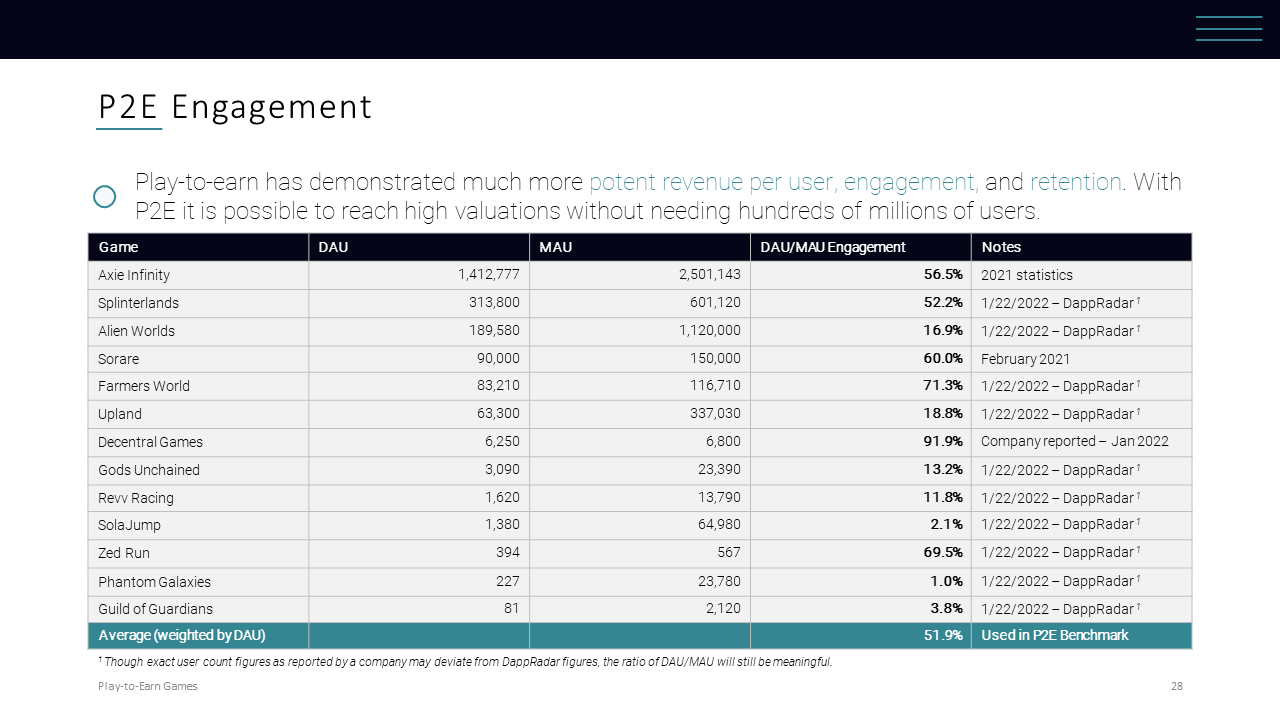Screen dimensions: 1280x720
Task: Click the Company reported – Jan 2022 note
Action: pos(1075,442)
